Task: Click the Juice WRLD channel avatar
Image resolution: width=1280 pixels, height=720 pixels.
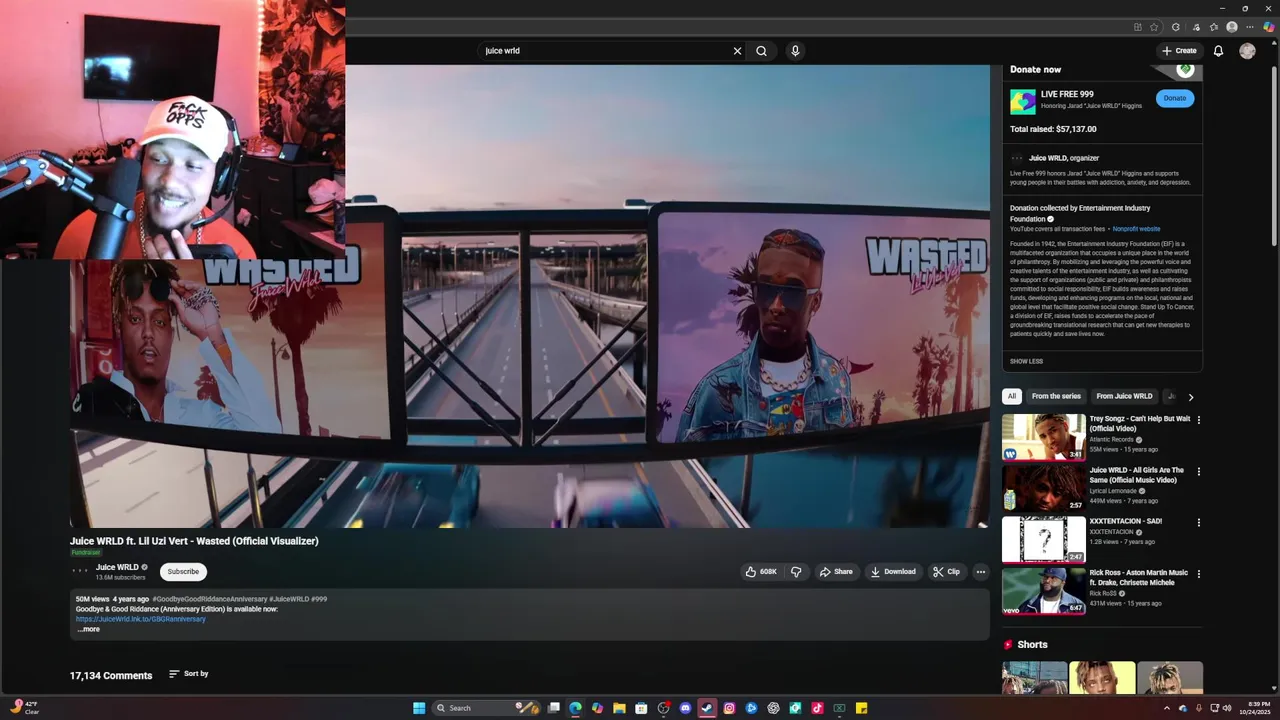Action: 80,571
